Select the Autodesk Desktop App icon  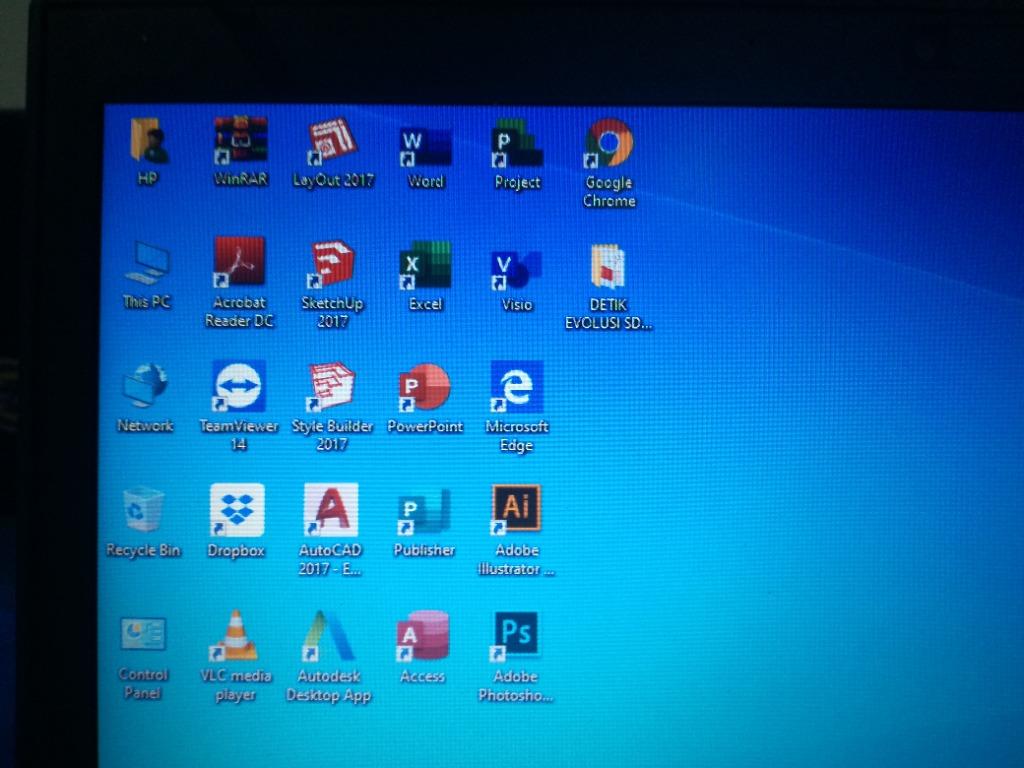[329, 635]
